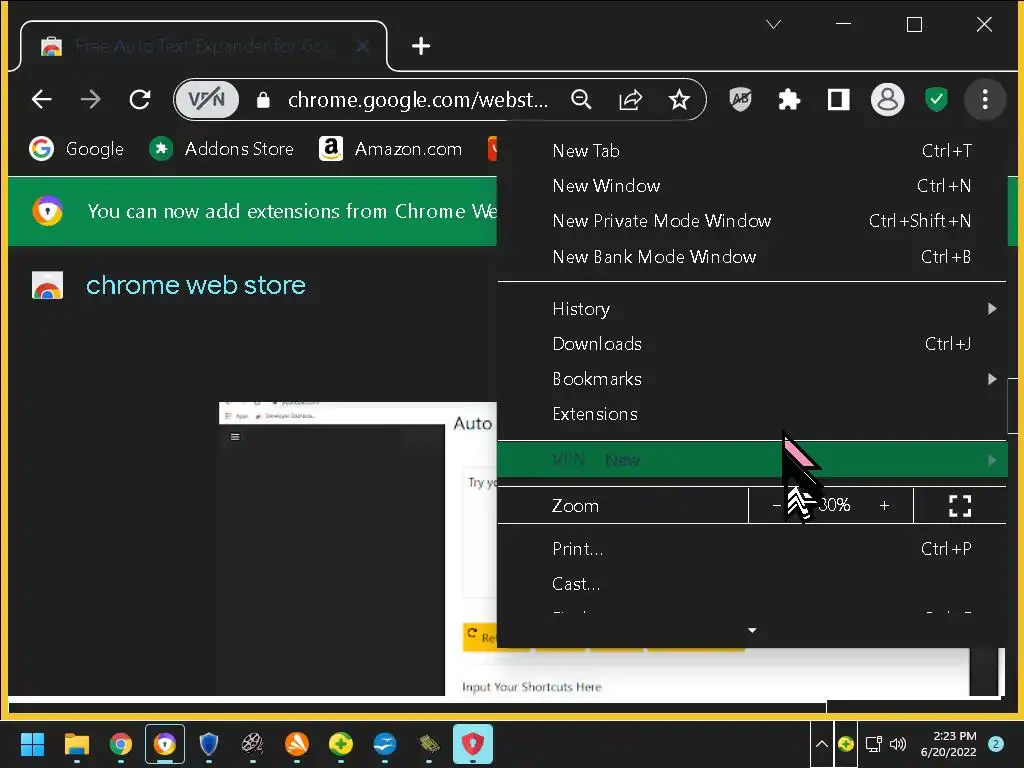The image size is (1024, 768).
Task: Open the AB adblock shield extension
Action: pyautogui.click(x=740, y=99)
